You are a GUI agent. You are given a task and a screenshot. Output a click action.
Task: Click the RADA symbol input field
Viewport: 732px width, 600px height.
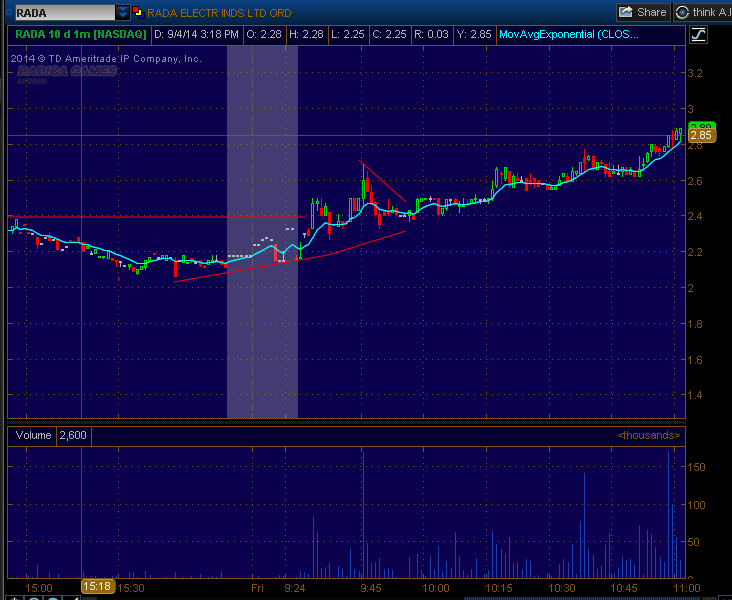coord(65,13)
